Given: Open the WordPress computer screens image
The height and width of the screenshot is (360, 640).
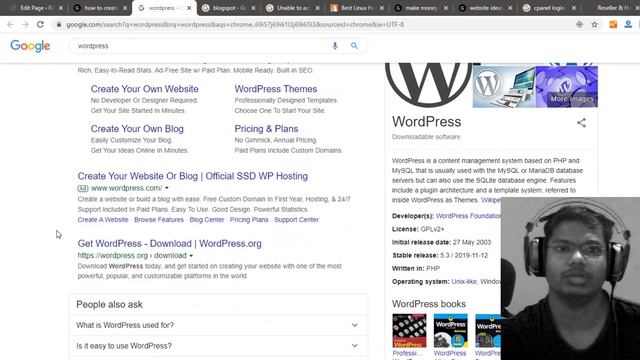Looking at the screenshot, I should point(504,87).
